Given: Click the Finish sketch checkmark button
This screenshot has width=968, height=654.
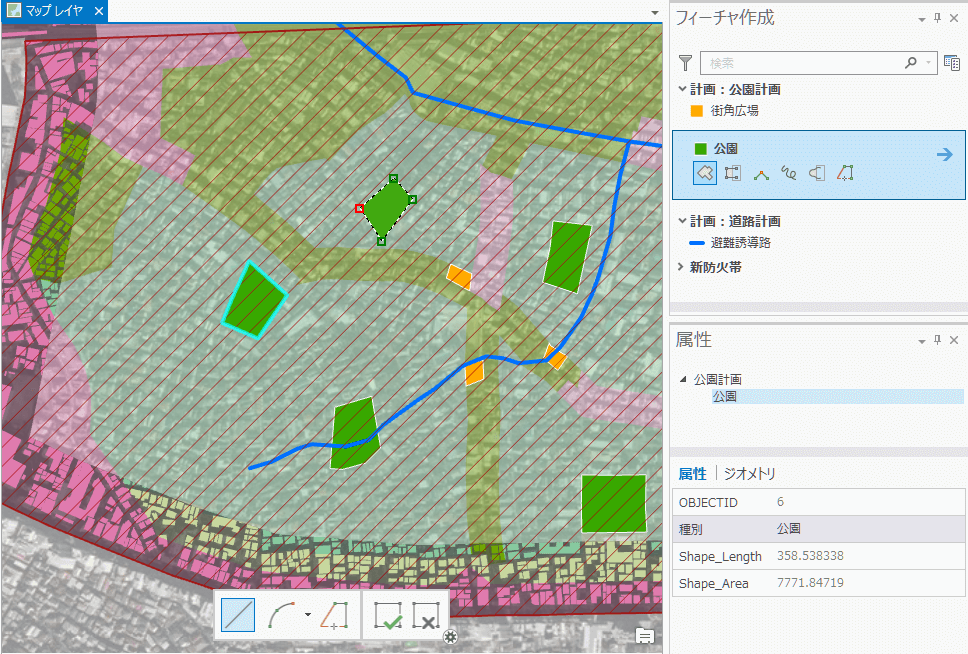Looking at the screenshot, I should coord(387,616).
